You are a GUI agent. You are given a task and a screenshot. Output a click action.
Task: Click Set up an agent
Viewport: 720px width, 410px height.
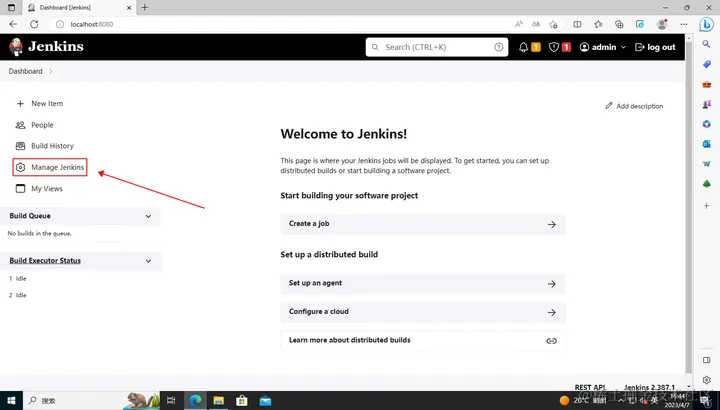click(423, 284)
